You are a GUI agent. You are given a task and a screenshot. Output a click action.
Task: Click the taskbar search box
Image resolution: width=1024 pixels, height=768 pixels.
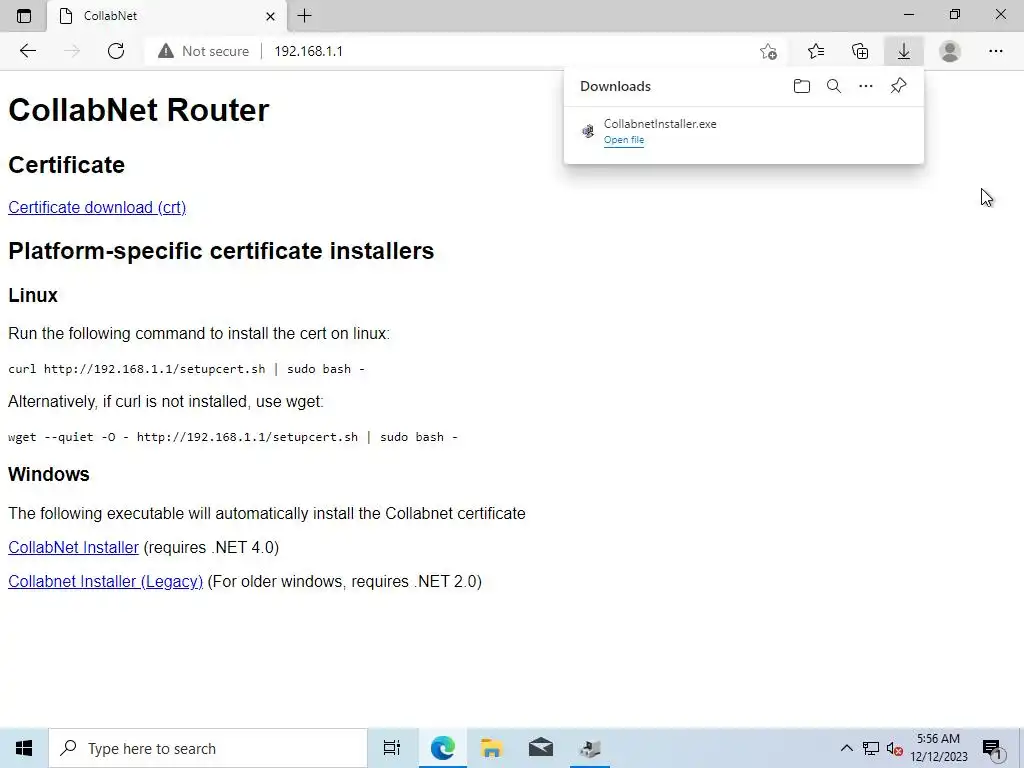coord(208,748)
